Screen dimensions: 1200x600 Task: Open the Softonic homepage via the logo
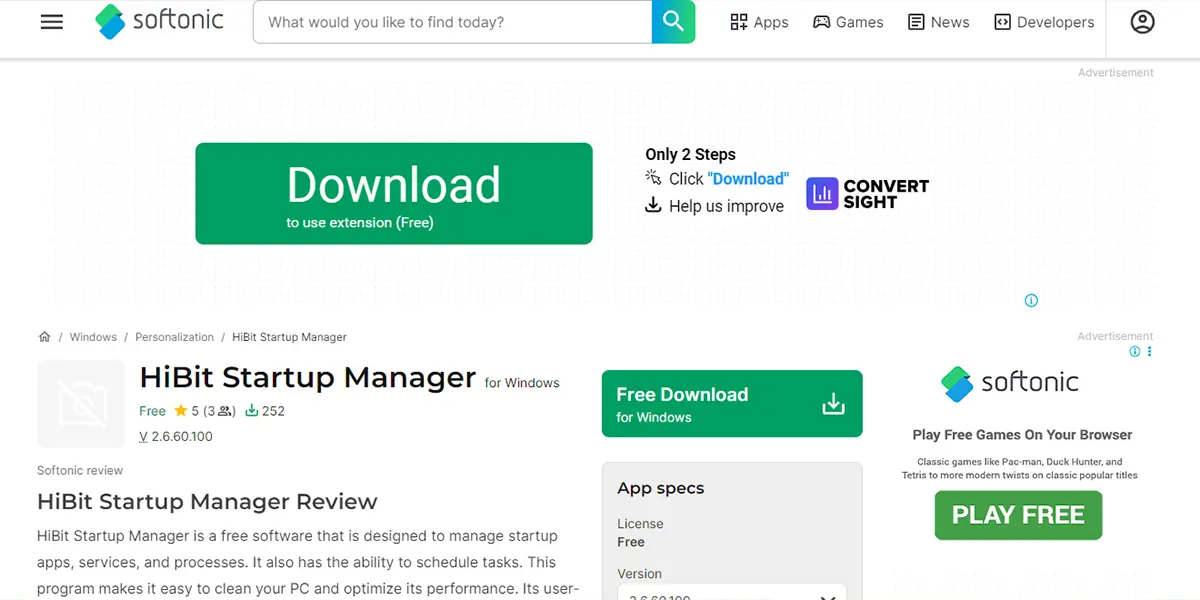(160, 21)
